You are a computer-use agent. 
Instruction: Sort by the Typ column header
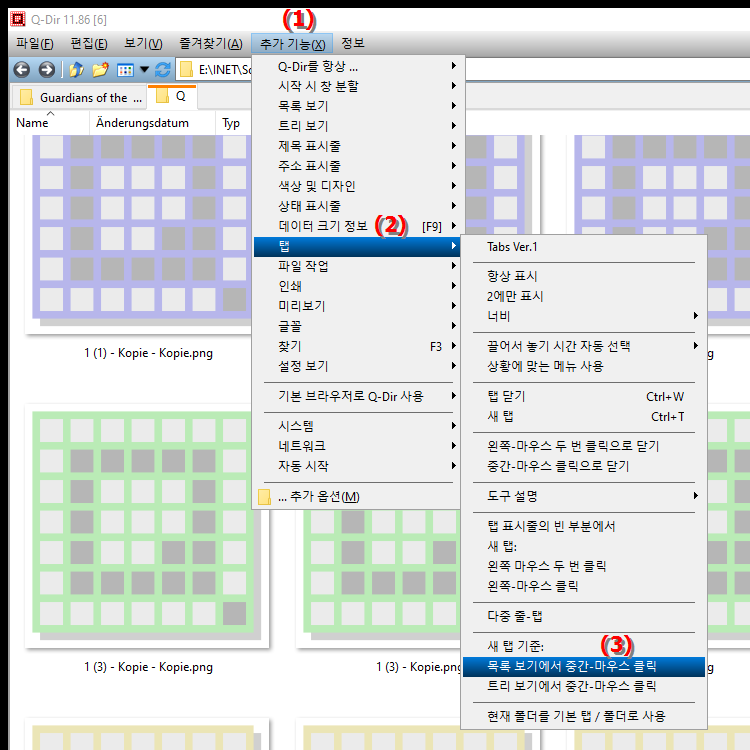(x=233, y=123)
